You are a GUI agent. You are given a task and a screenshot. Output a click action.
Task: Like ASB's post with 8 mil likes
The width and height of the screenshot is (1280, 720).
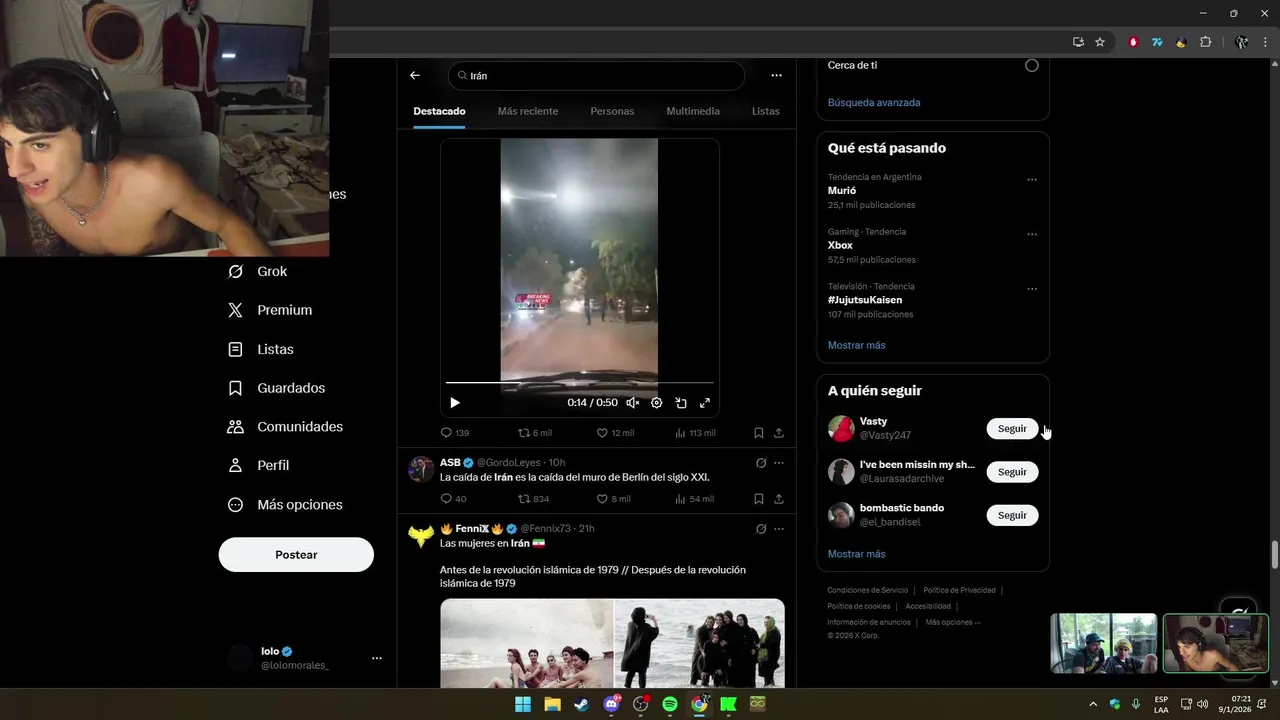click(x=614, y=499)
